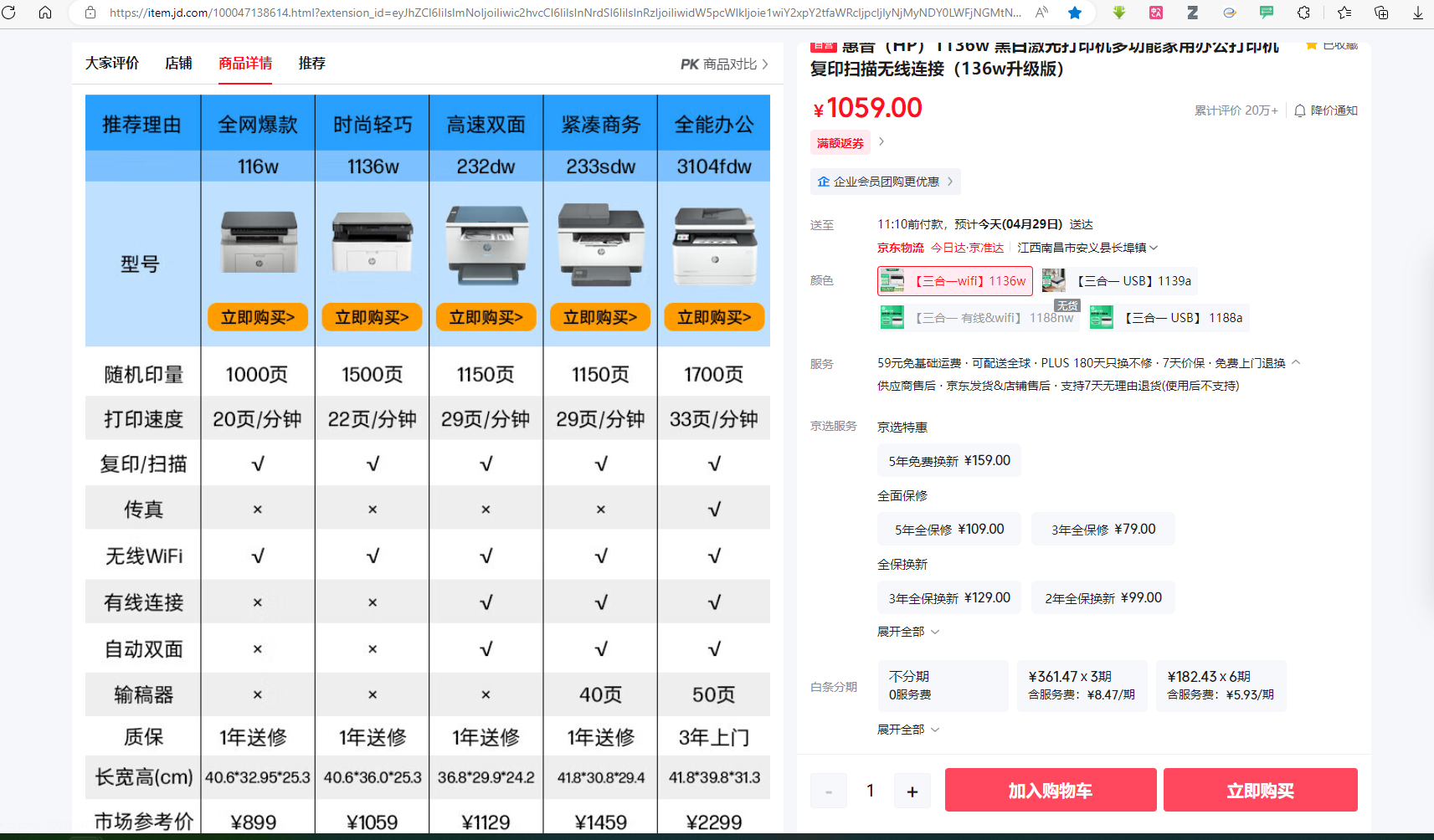Image resolution: width=1434 pixels, height=840 pixels.
Task: Click 立即购买> under the 1136w printer
Action: coord(373,317)
